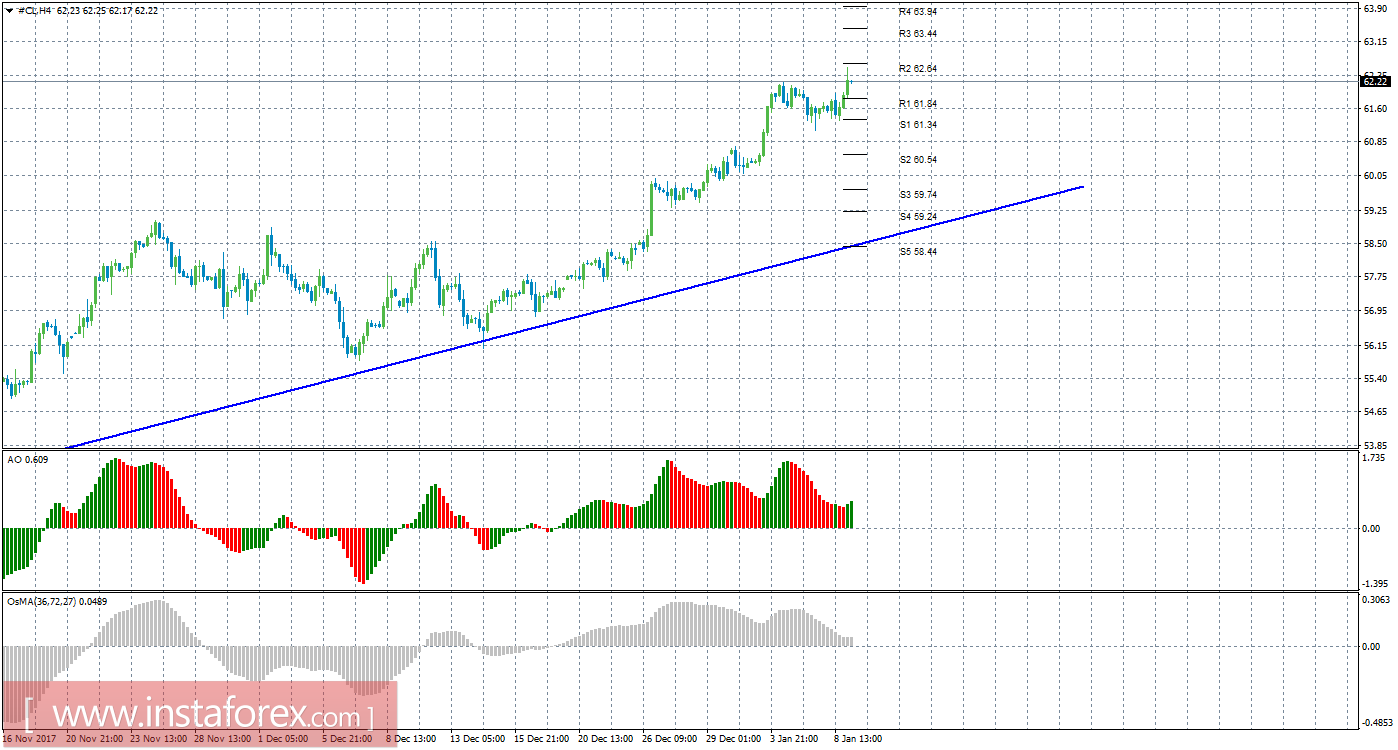Click the AO scale value -1.395
This screenshot has width=1398, height=750.
pyautogui.click(x=1375, y=583)
